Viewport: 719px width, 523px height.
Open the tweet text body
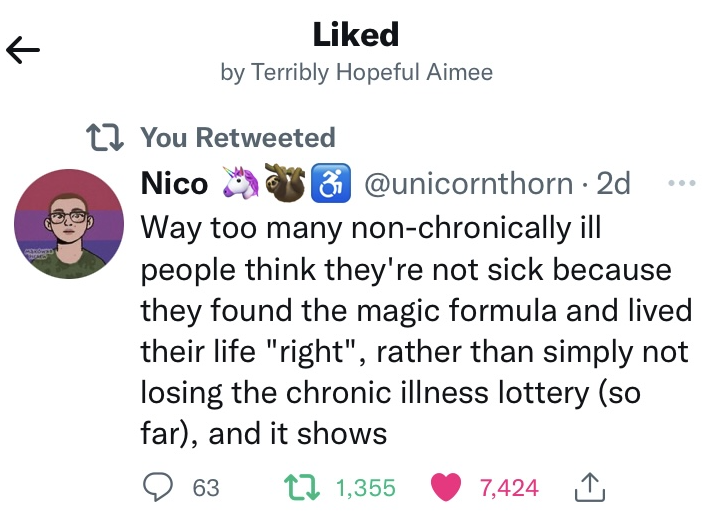[x=415, y=330]
